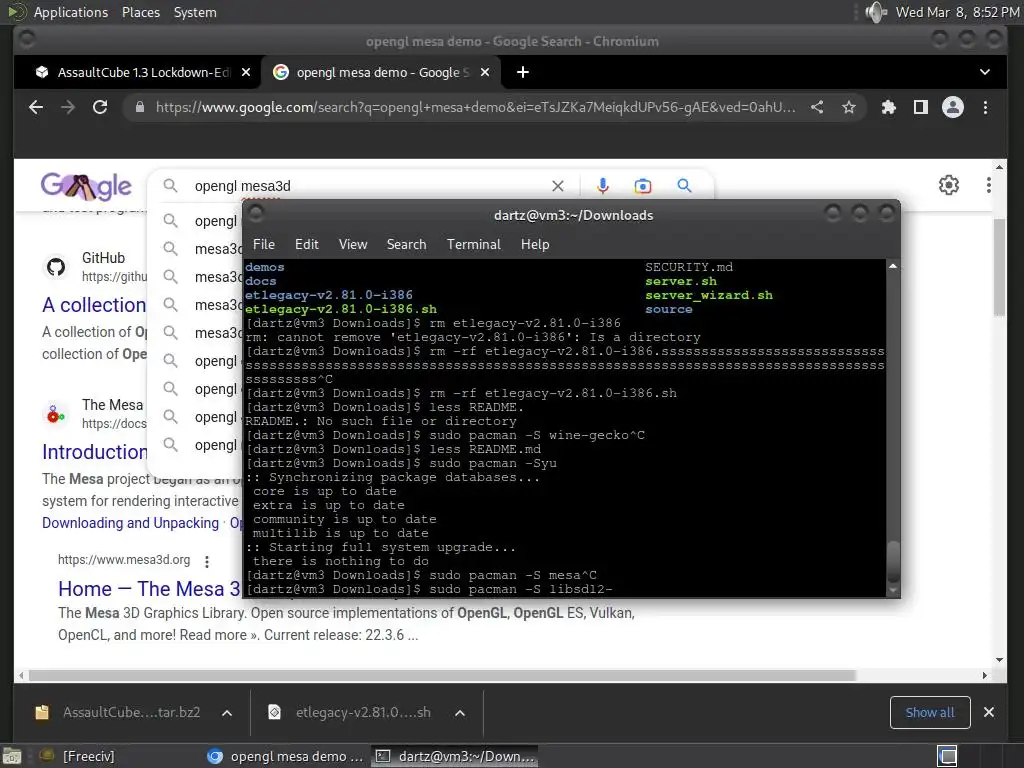Click the Google logo
Viewport: 1024px width, 768px height.
click(x=86, y=187)
